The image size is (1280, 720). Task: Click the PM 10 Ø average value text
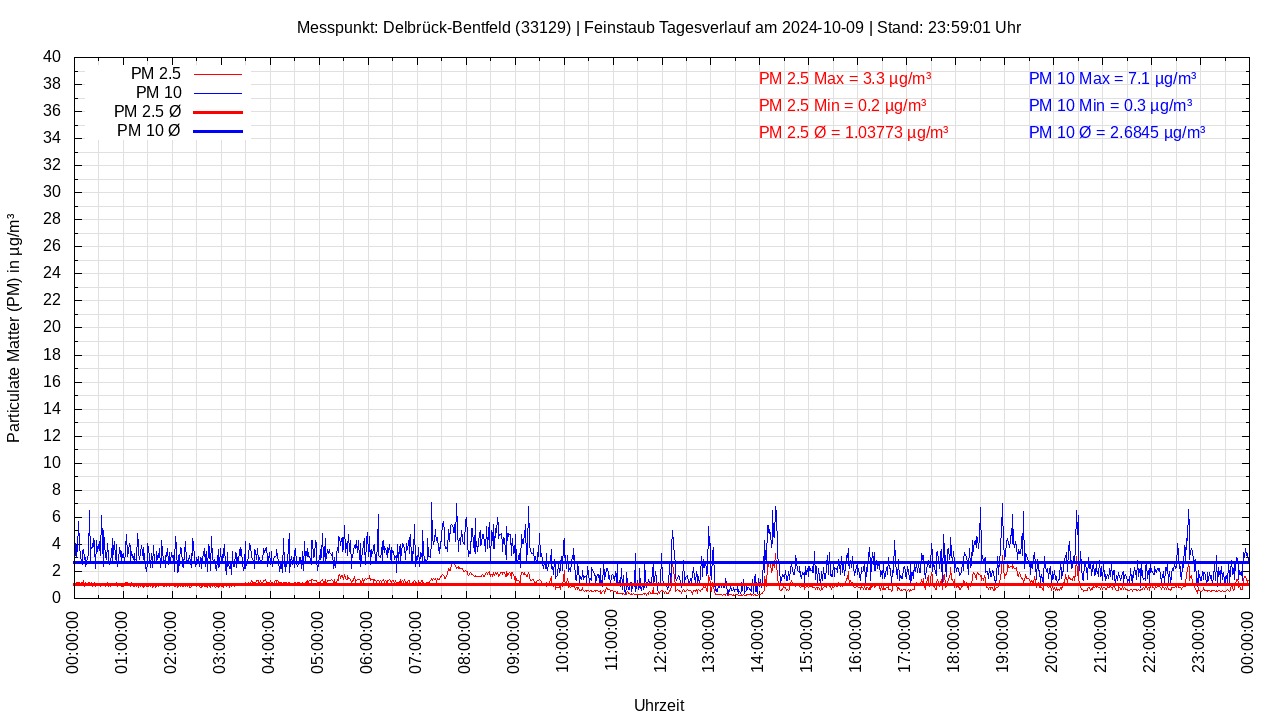(1117, 132)
